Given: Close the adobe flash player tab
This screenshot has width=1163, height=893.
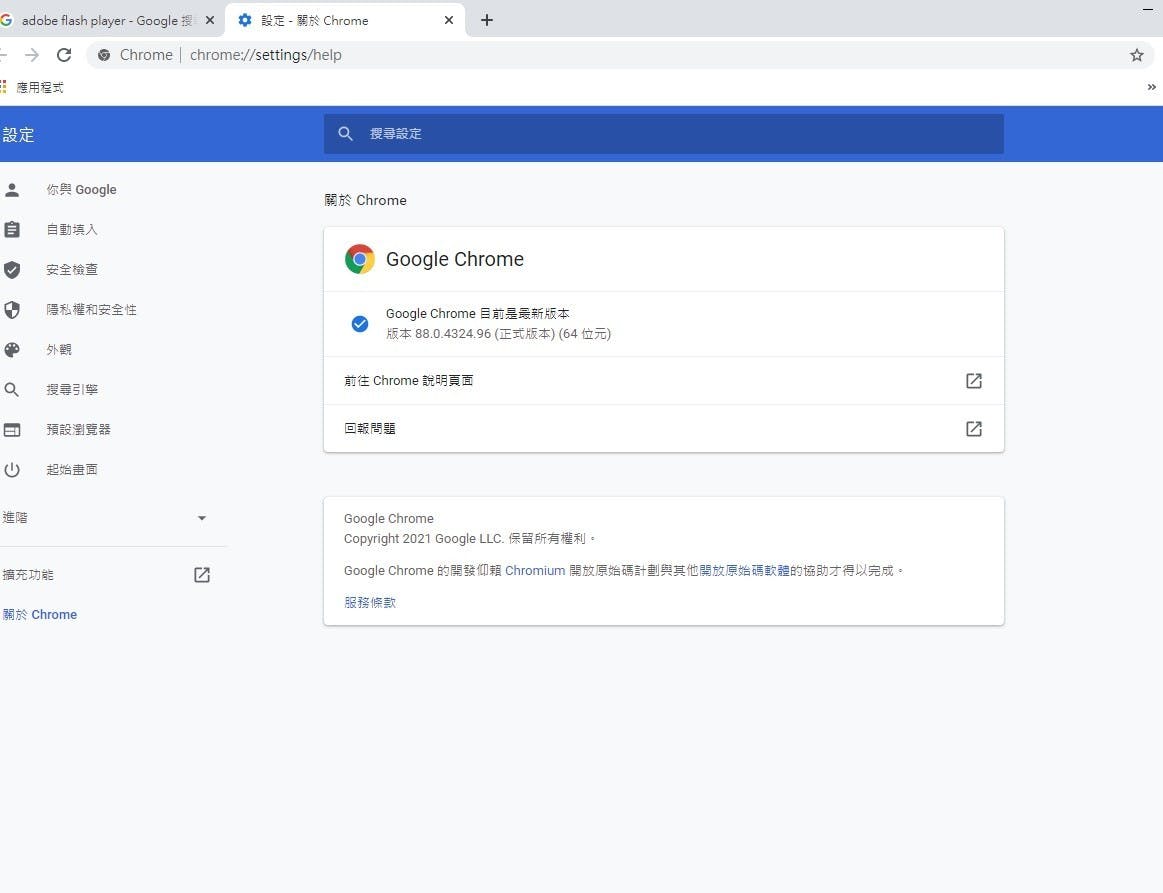Looking at the screenshot, I should click(210, 20).
